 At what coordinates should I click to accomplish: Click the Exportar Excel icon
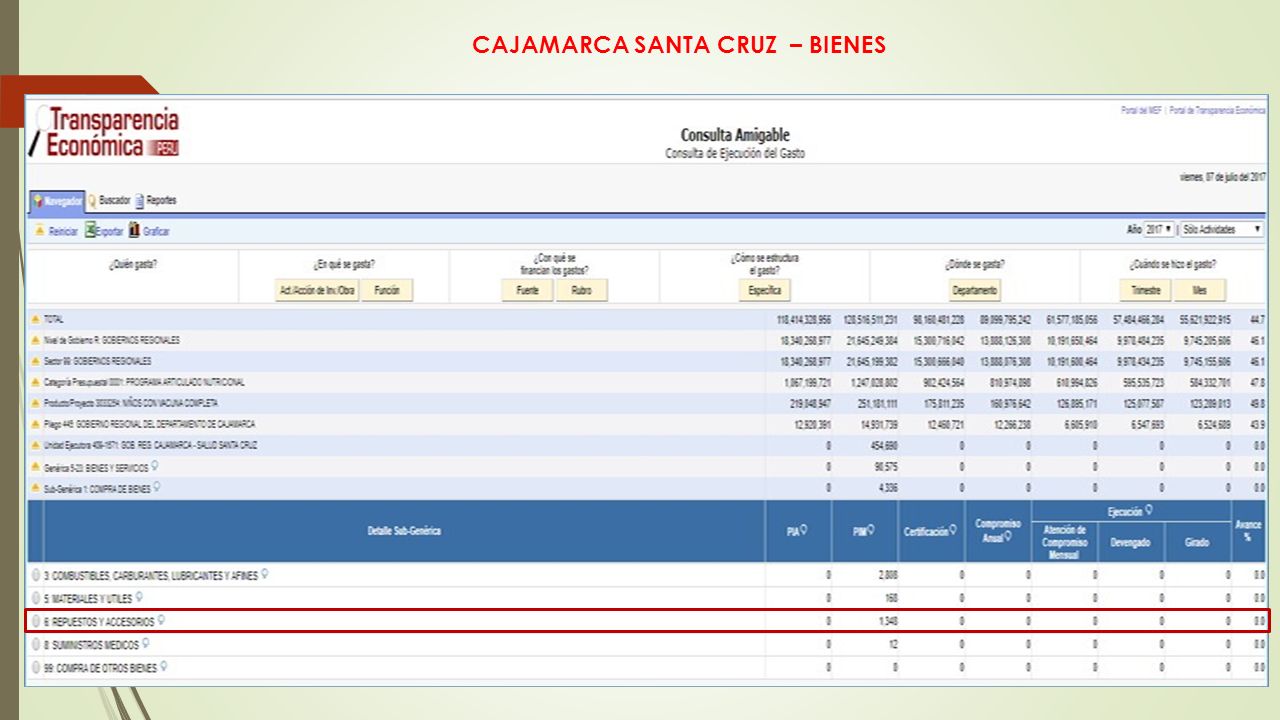[90, 230]
